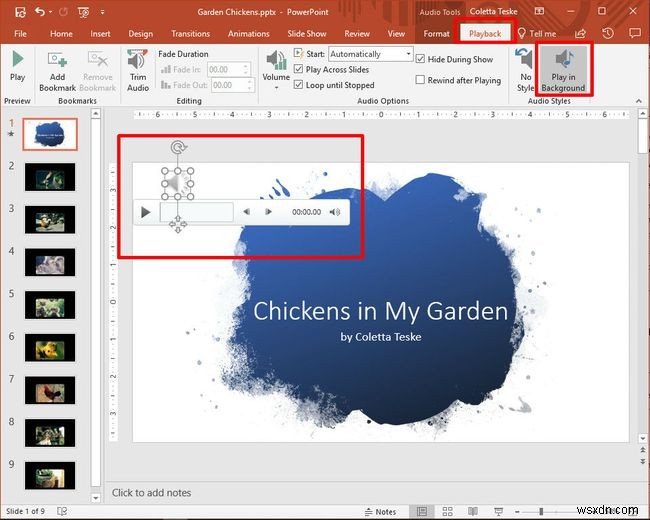
Task: Click the Ribbon Display Options icon
Action: [x=539, y=12]
